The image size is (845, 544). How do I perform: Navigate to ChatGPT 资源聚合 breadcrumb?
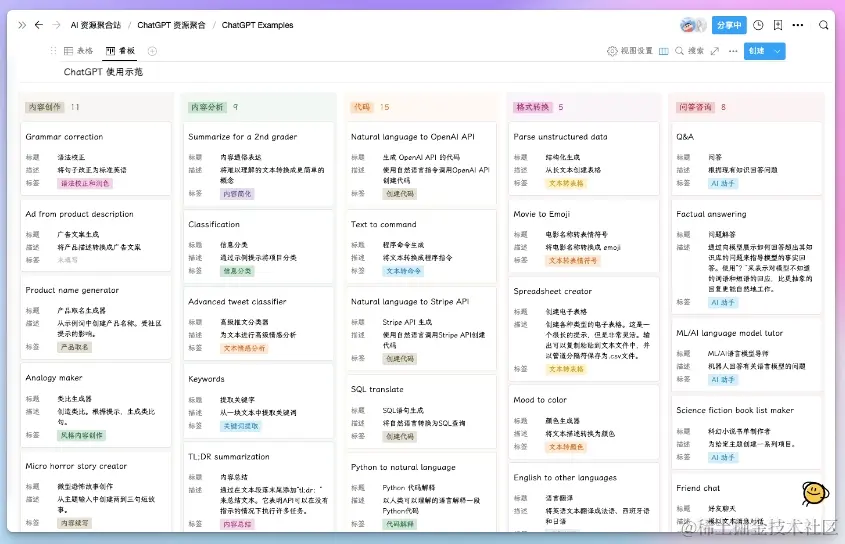point(171,25)
